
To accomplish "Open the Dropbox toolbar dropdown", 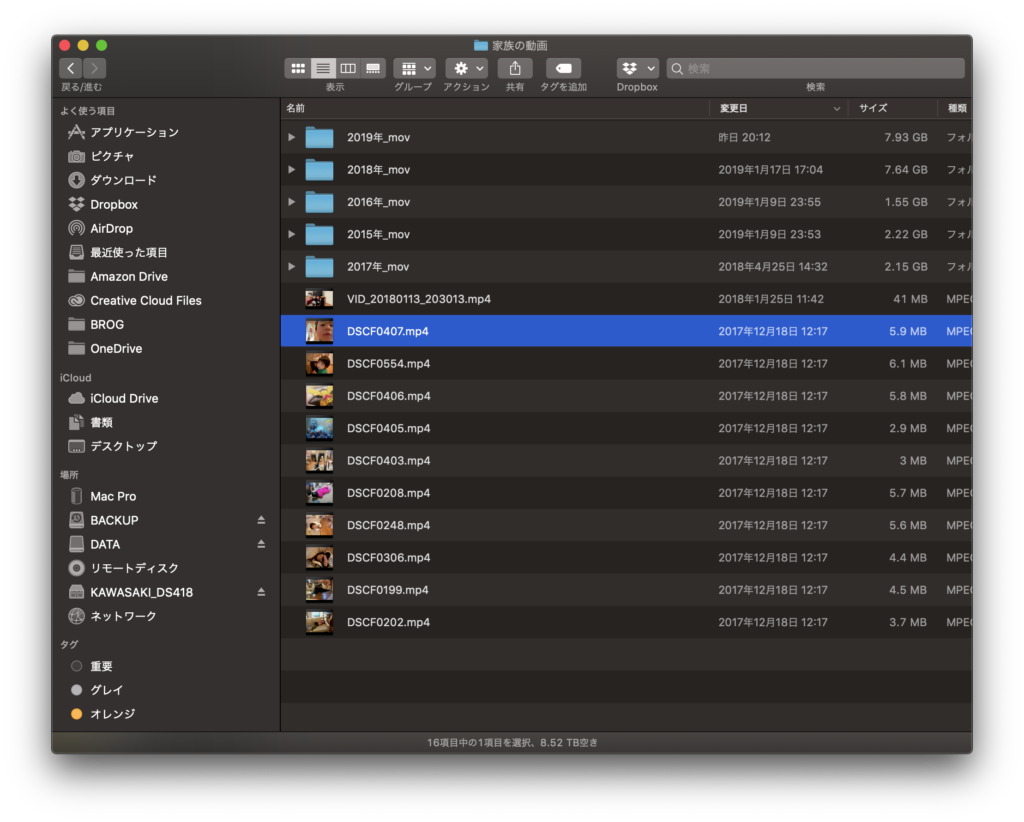I will [x=637, y=68].
